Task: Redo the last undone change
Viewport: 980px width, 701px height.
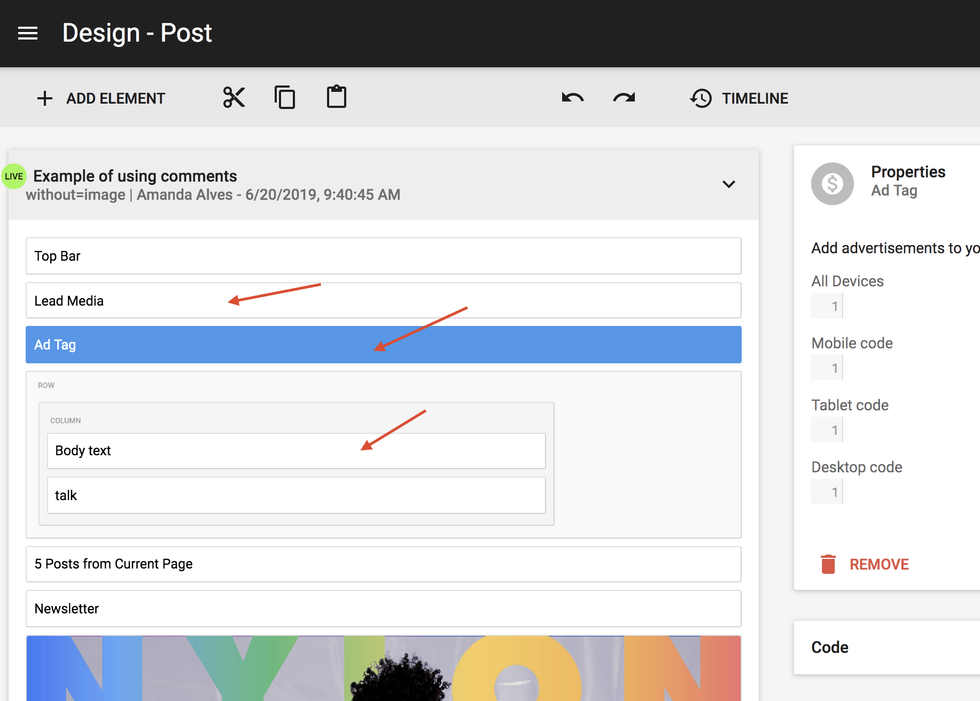Action: pyautogui.click(x=624, y=98)
